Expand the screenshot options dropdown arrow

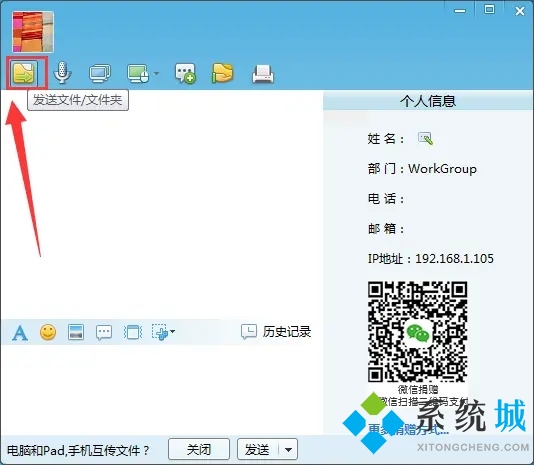click(x=172, y=331)
